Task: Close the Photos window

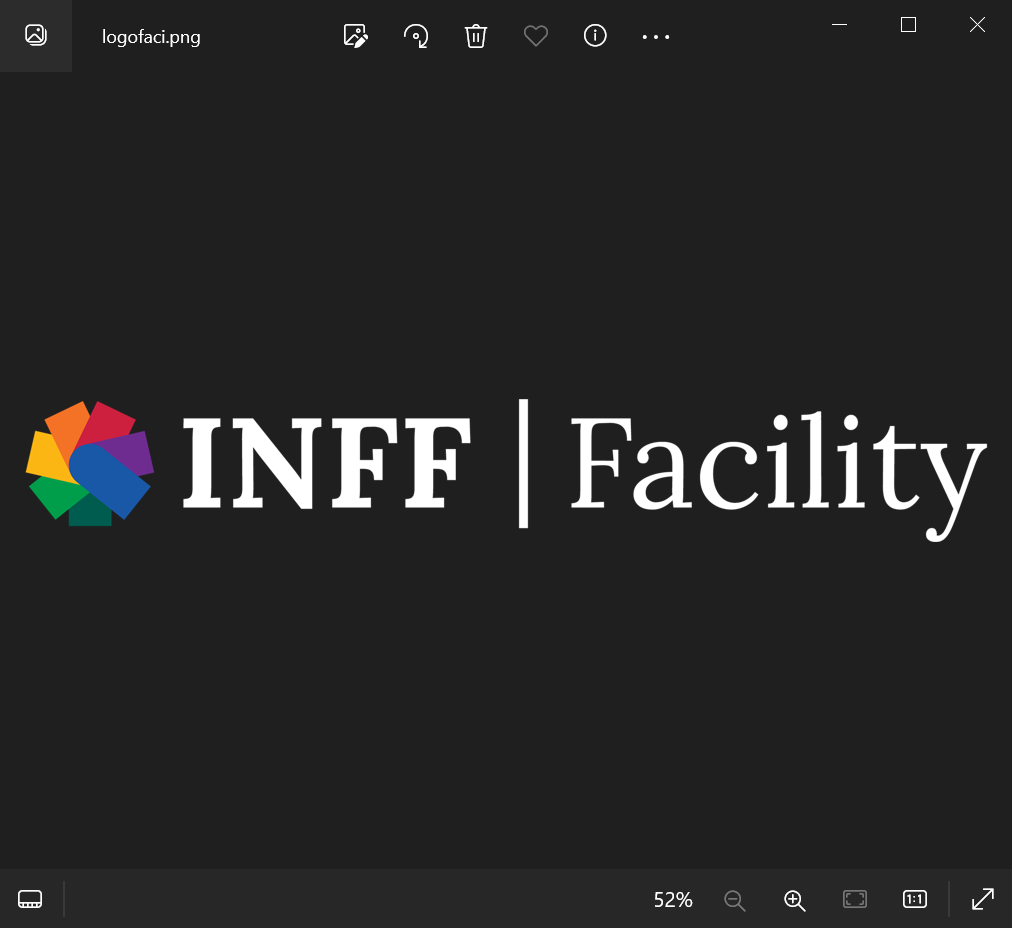Action: tap(977, 25)
